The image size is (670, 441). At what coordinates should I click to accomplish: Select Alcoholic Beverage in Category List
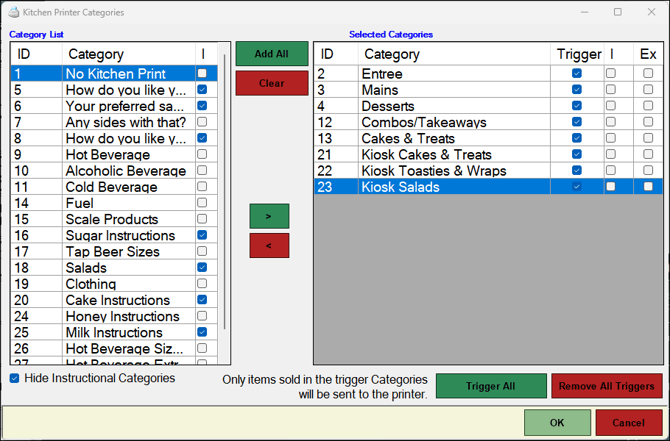(125, 171)
